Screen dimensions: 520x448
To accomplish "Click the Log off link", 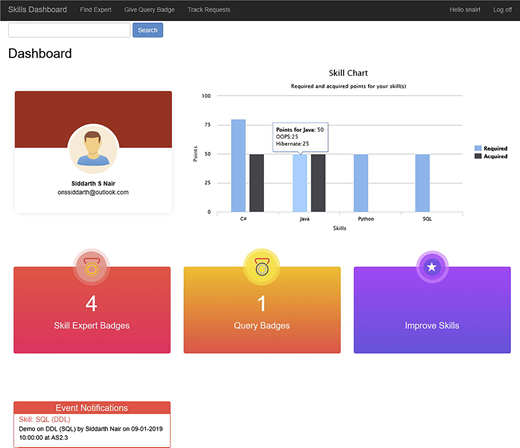I will tap(502, 10).
